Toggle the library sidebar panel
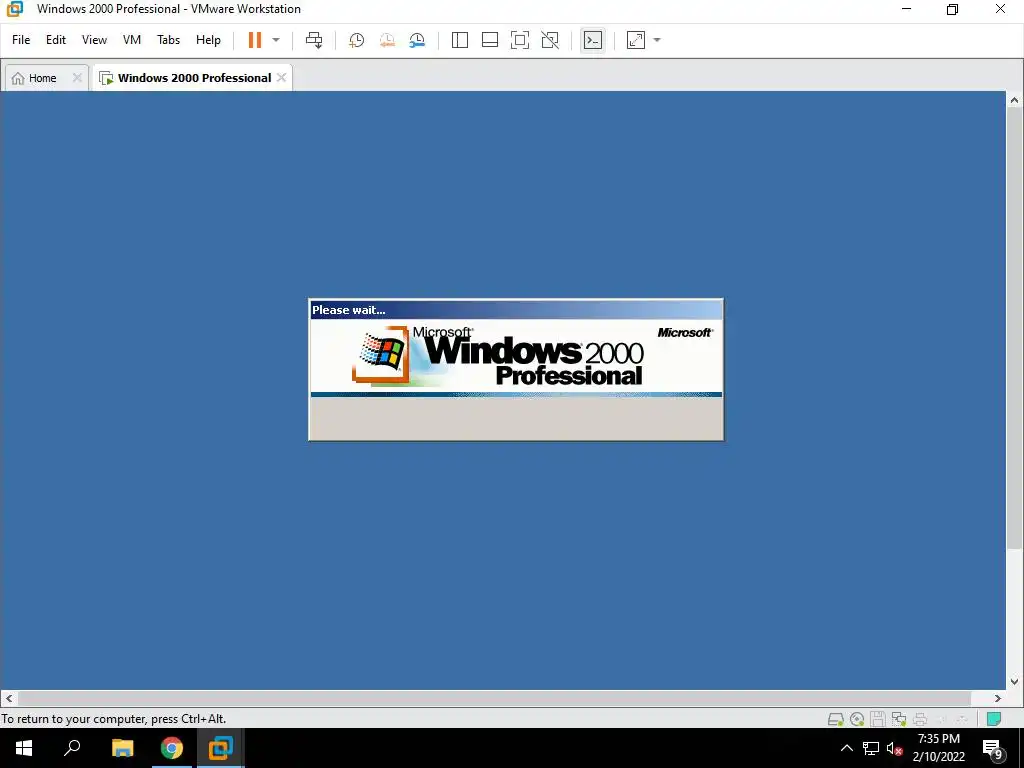 460,40
